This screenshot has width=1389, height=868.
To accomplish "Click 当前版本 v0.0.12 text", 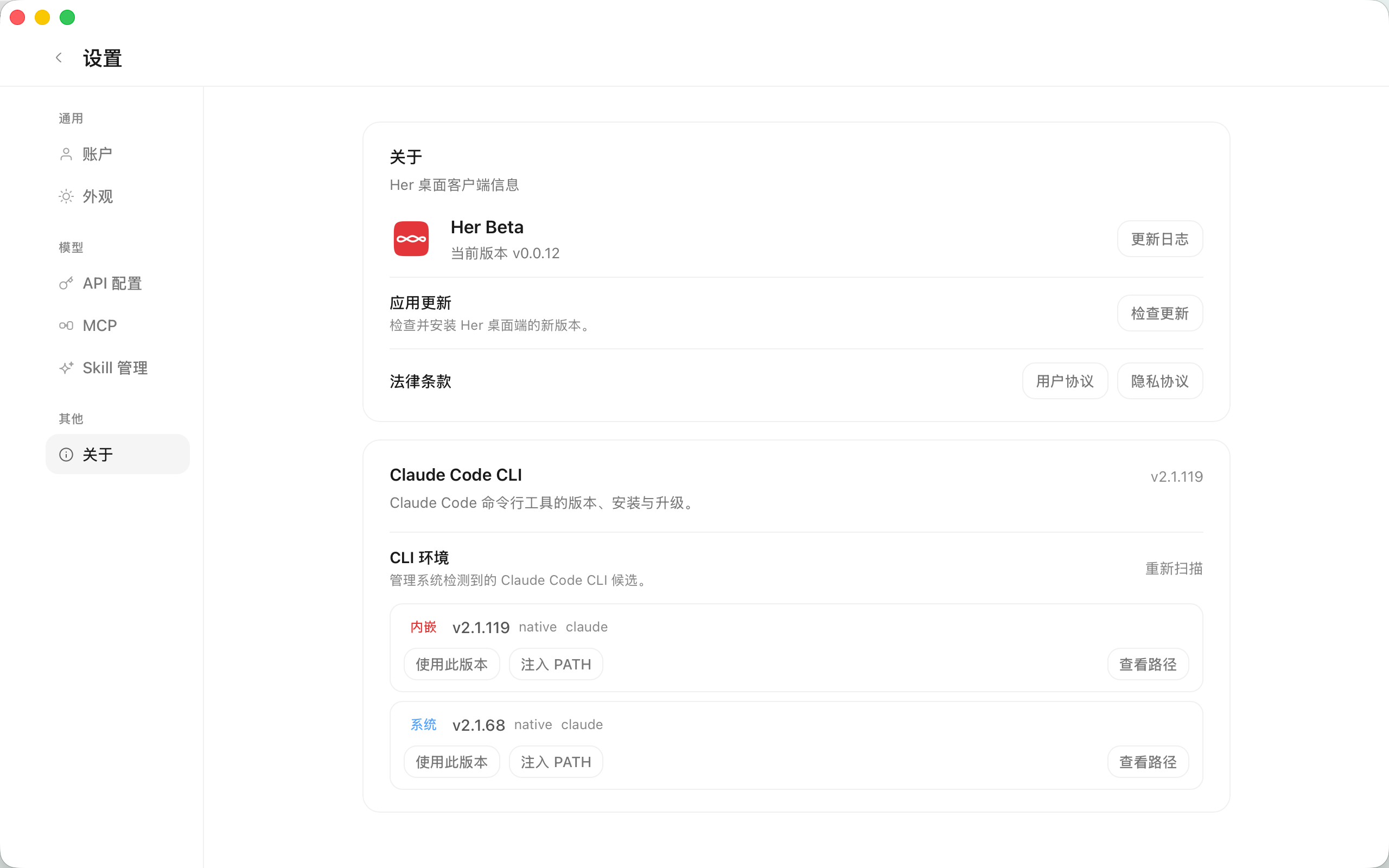I will (505, 253).
